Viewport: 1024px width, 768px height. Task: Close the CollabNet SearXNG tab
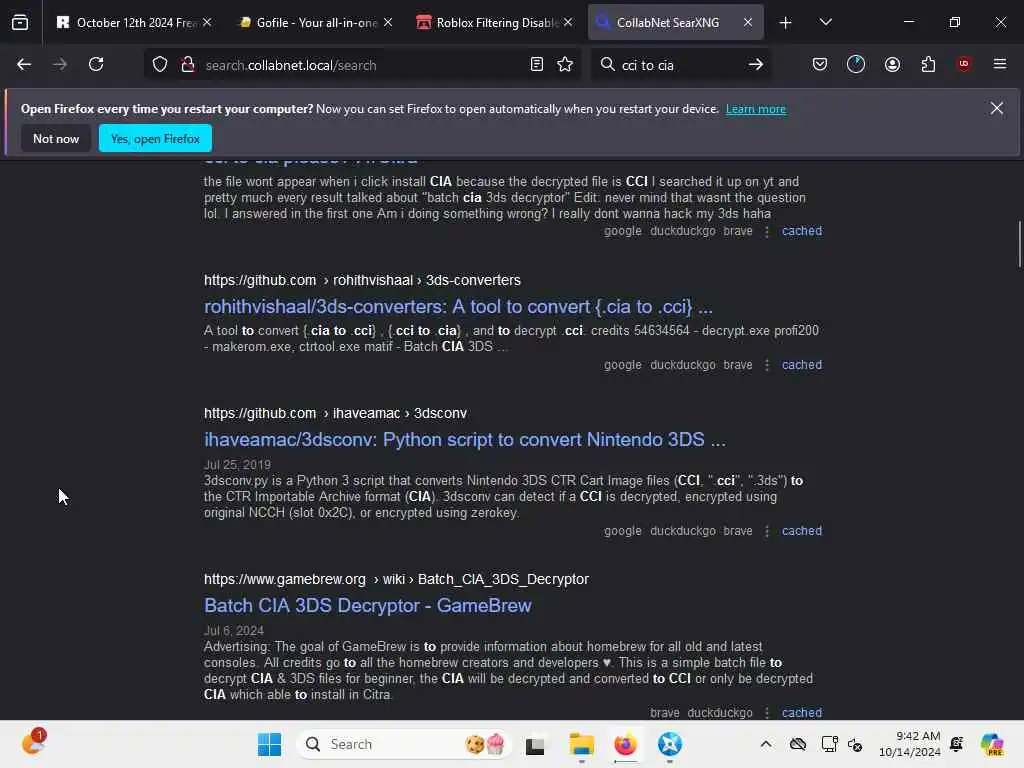[748, 23]
